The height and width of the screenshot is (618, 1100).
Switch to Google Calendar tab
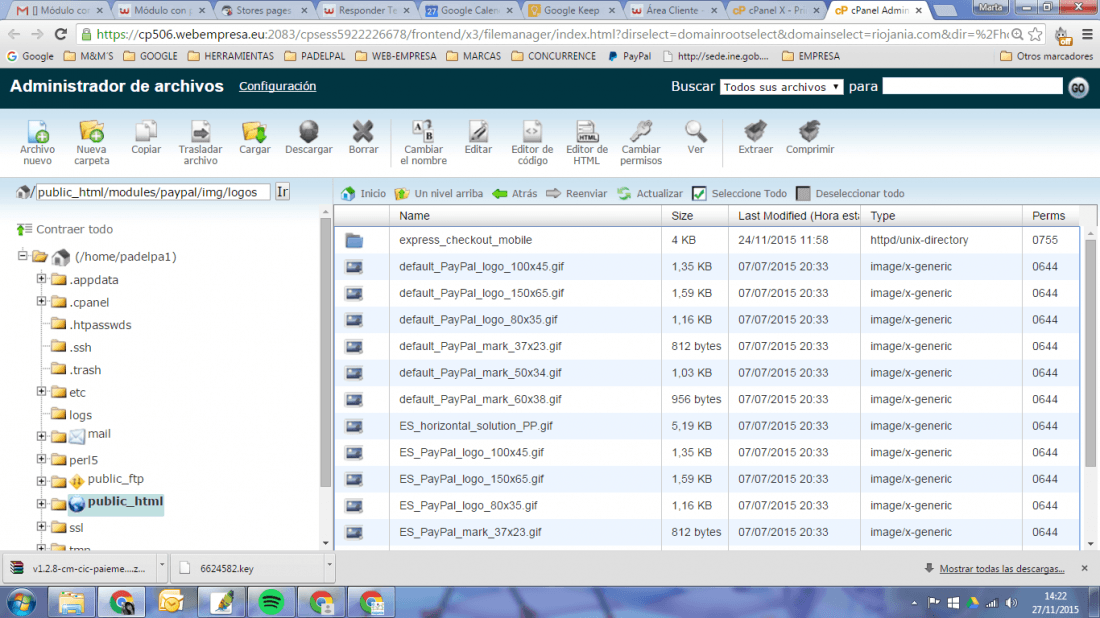point(470,11)
